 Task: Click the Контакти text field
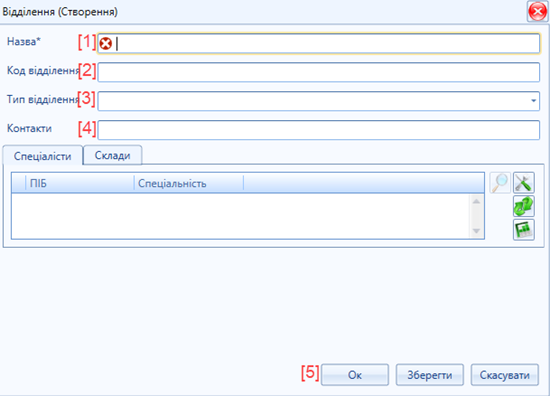click(x=318, y=130)
